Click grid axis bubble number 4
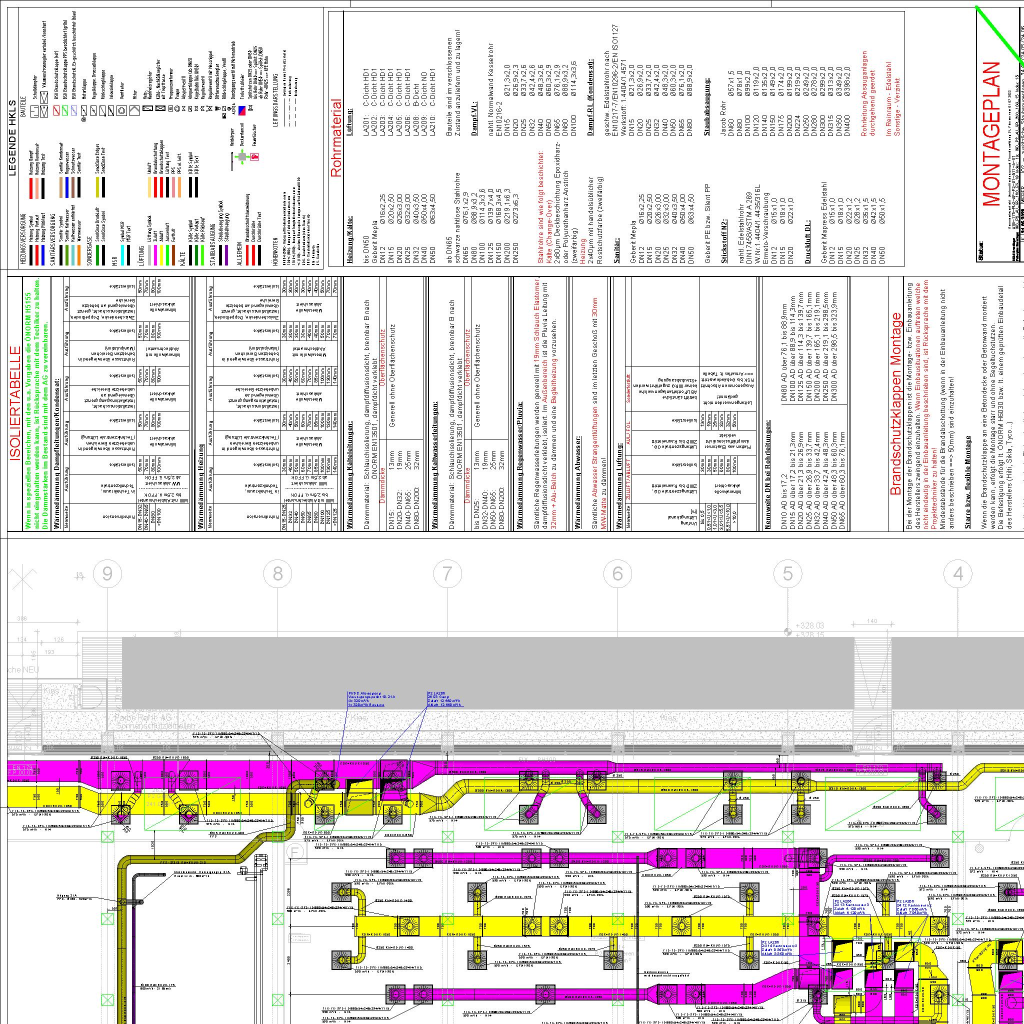The height and width of the screenshot is (1024, 1024). tap(958, 573)
